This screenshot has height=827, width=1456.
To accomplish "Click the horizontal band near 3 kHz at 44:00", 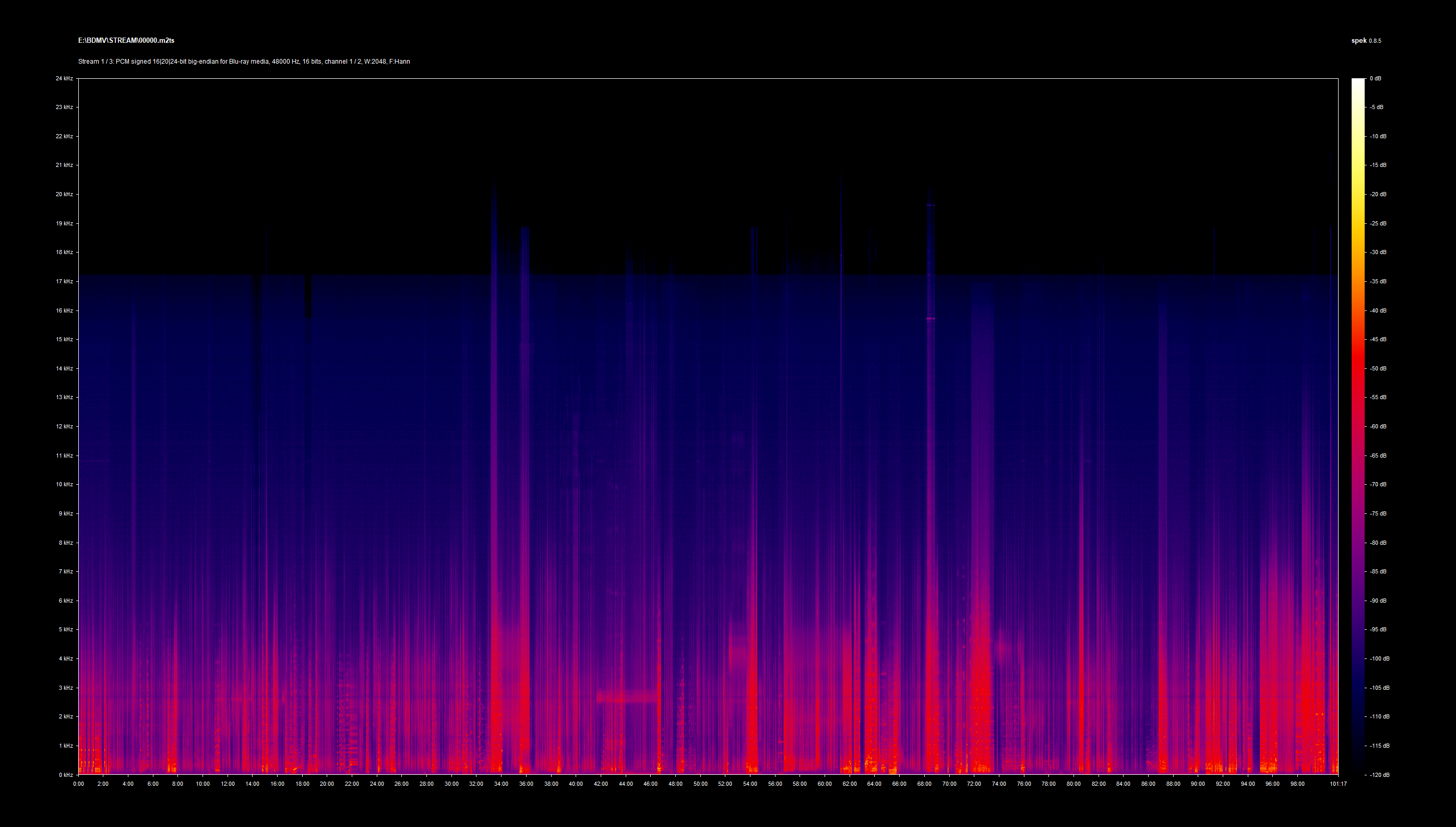I will coord(626,697).
